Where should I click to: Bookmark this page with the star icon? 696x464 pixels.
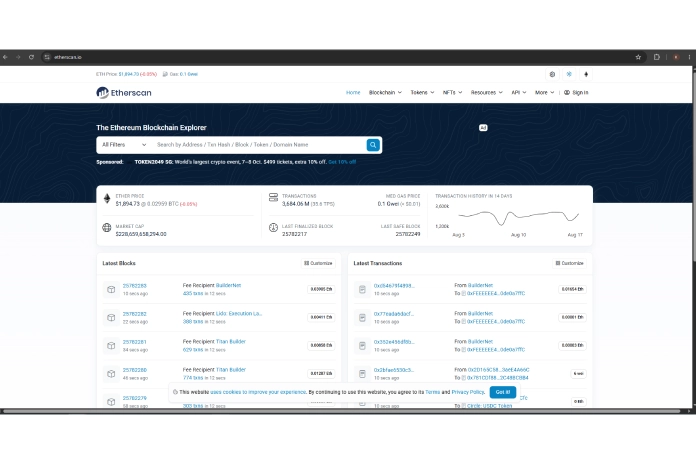(x=638, y=57)
